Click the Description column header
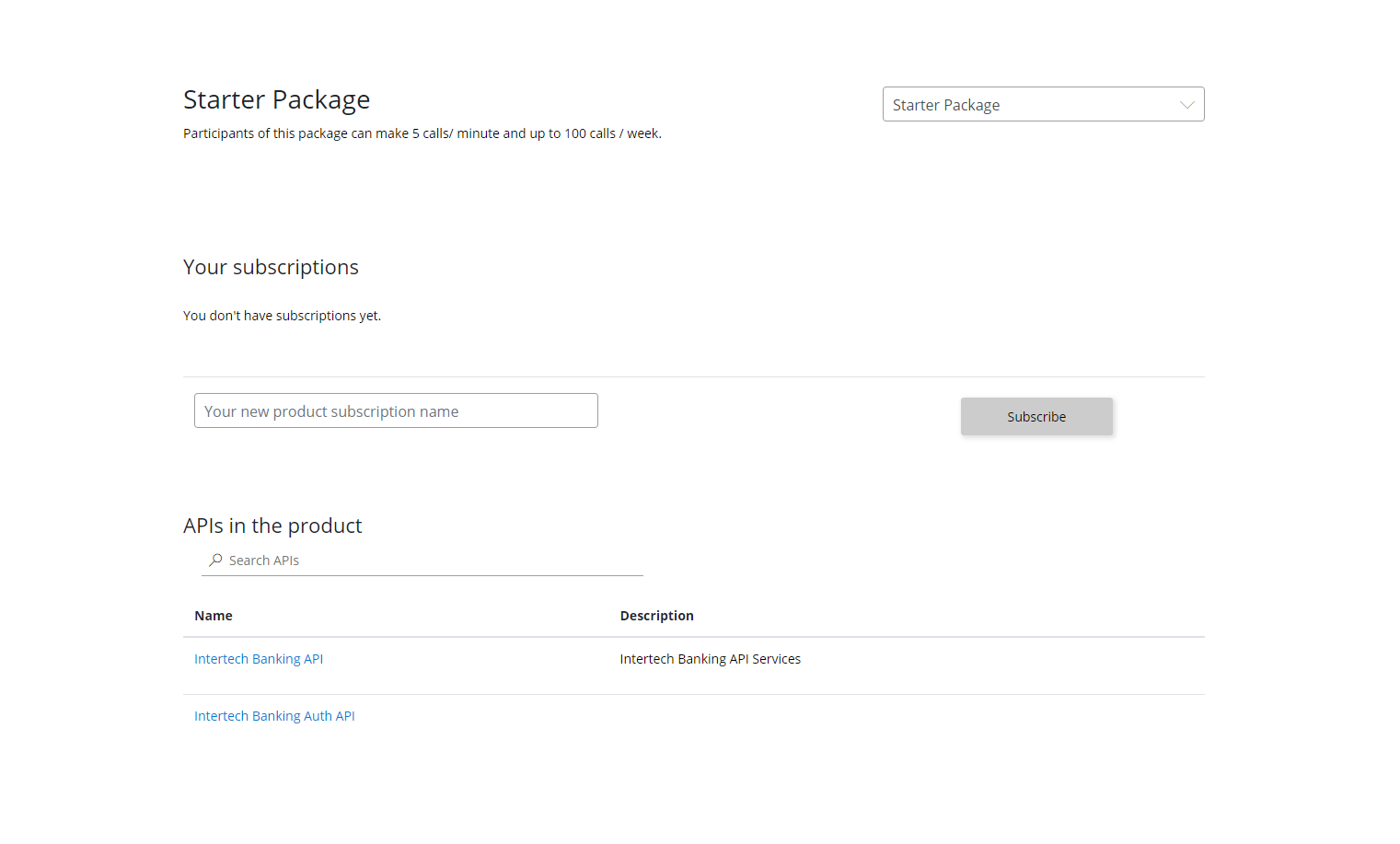The width and height of the screenshot is (1400, 844). tap(656, 616)
